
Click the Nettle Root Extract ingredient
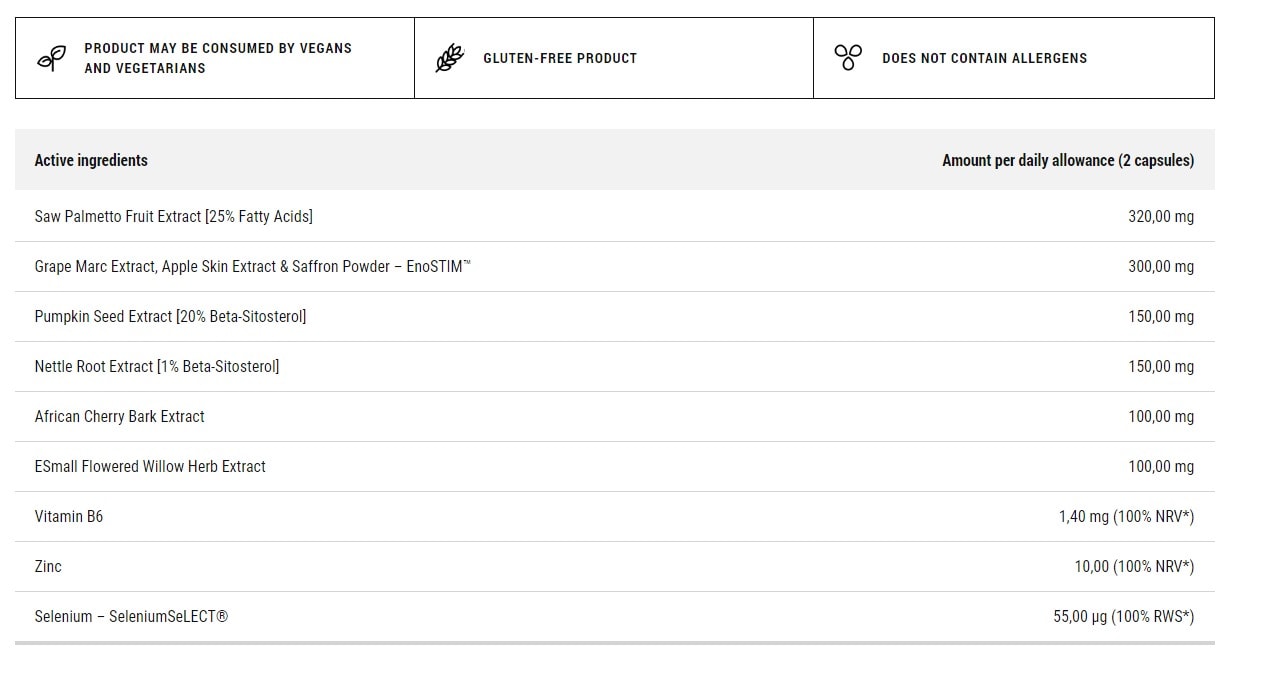(157, 366)
